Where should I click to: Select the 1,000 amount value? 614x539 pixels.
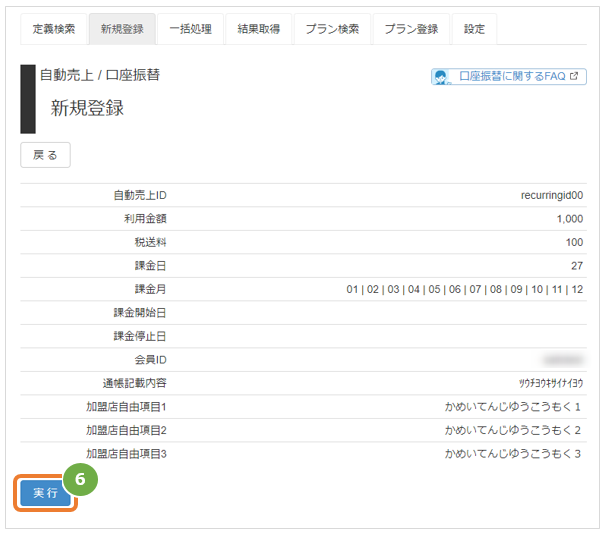coord(570,219)
